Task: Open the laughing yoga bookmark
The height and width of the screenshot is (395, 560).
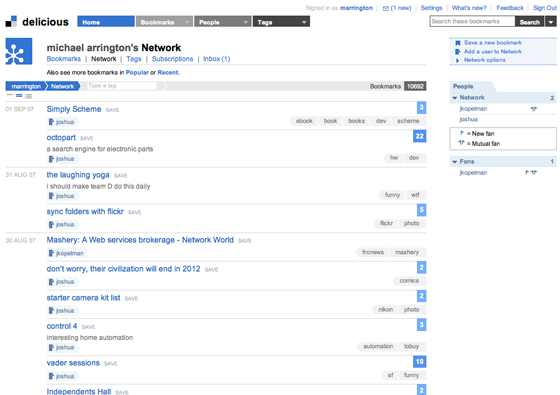Action: coord(78,175)
